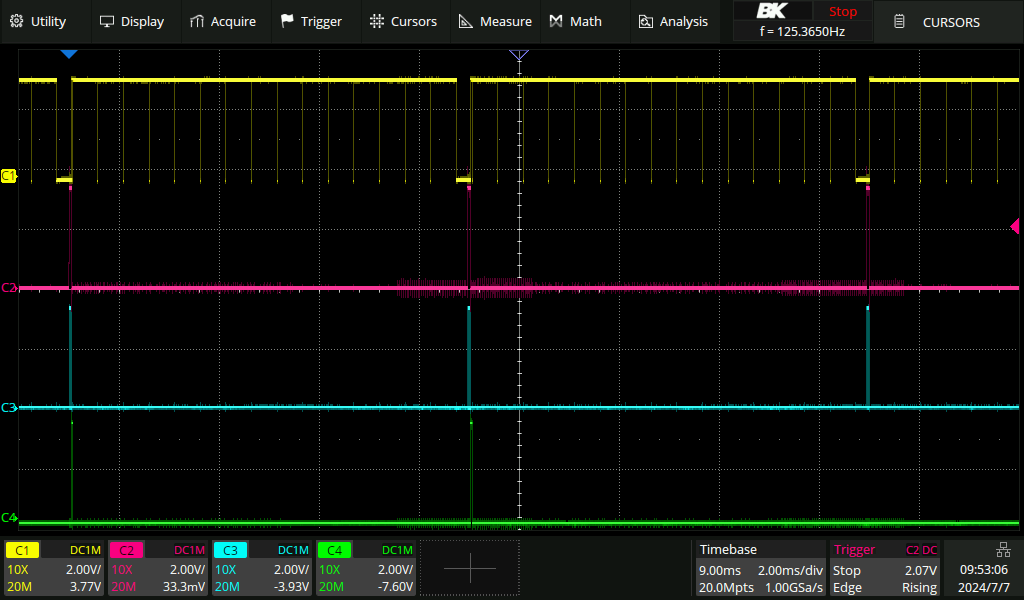Click the Math M icon
Viewport: 1024px width, 600px height.
pos(556,22)
